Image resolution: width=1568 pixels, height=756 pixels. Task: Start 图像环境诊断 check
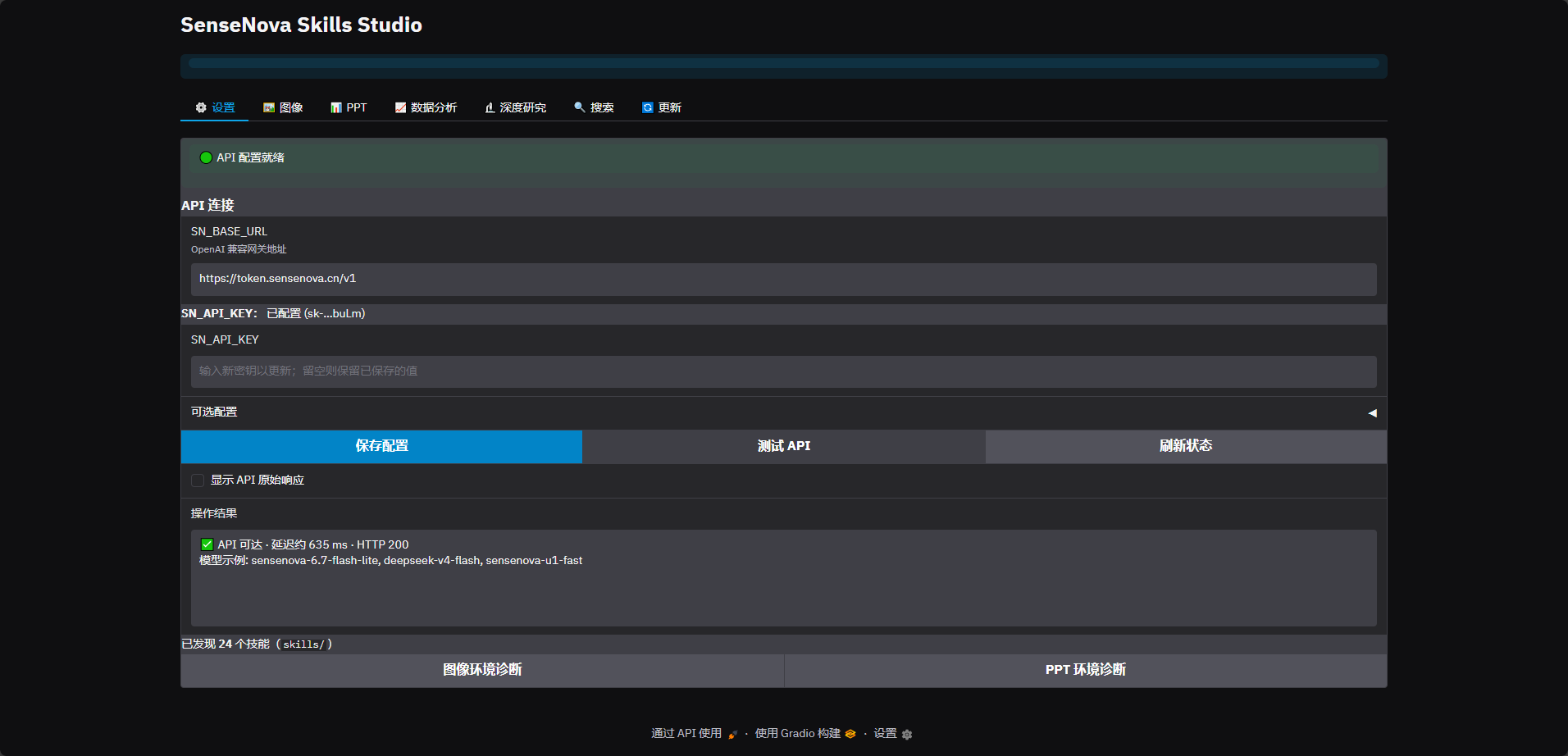(x=482, y=670)
